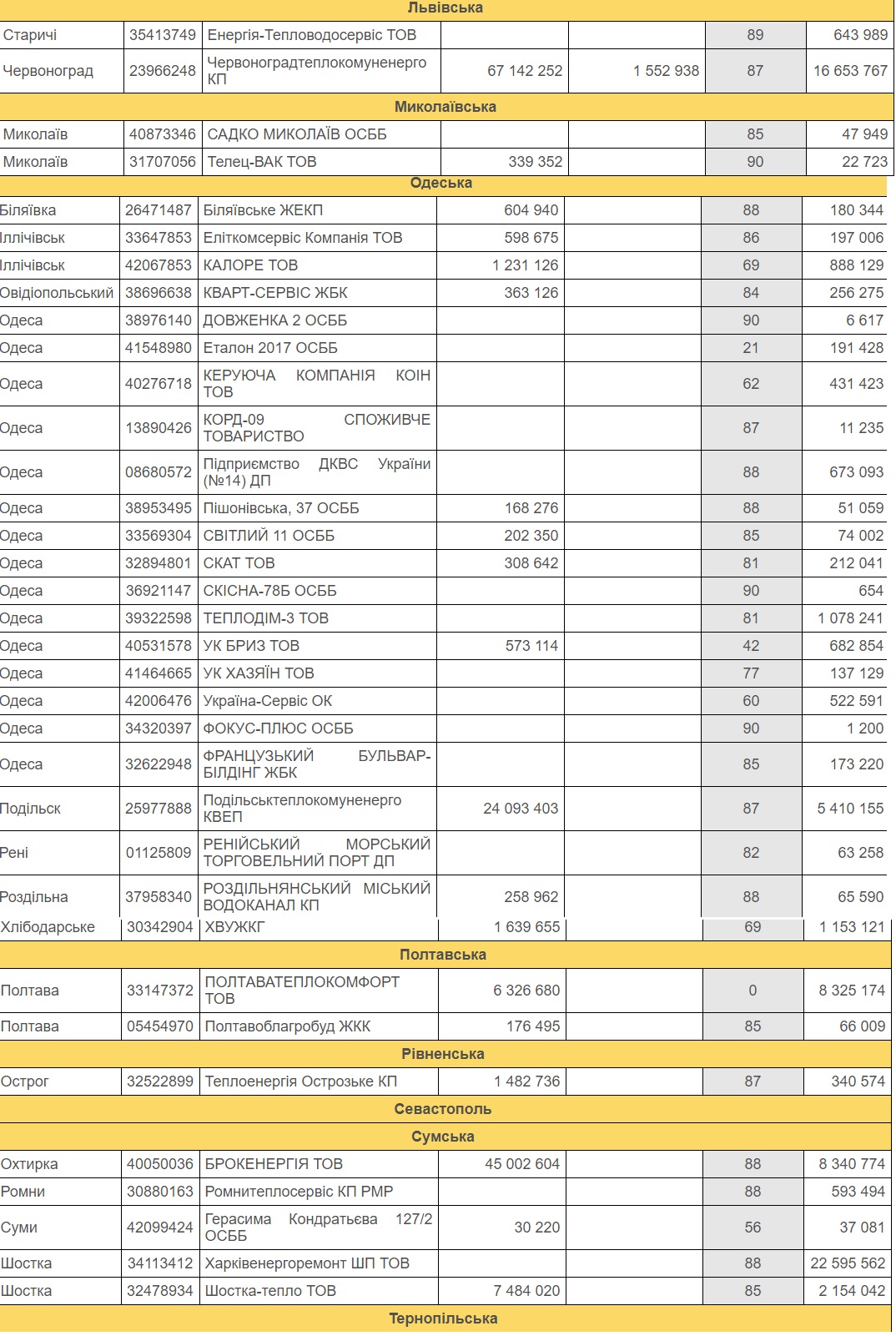This screenshot has width=896, height=1336.
Task: Click Подільськтеплокомуненерго КВЕП cell
Action: point(317,809)
